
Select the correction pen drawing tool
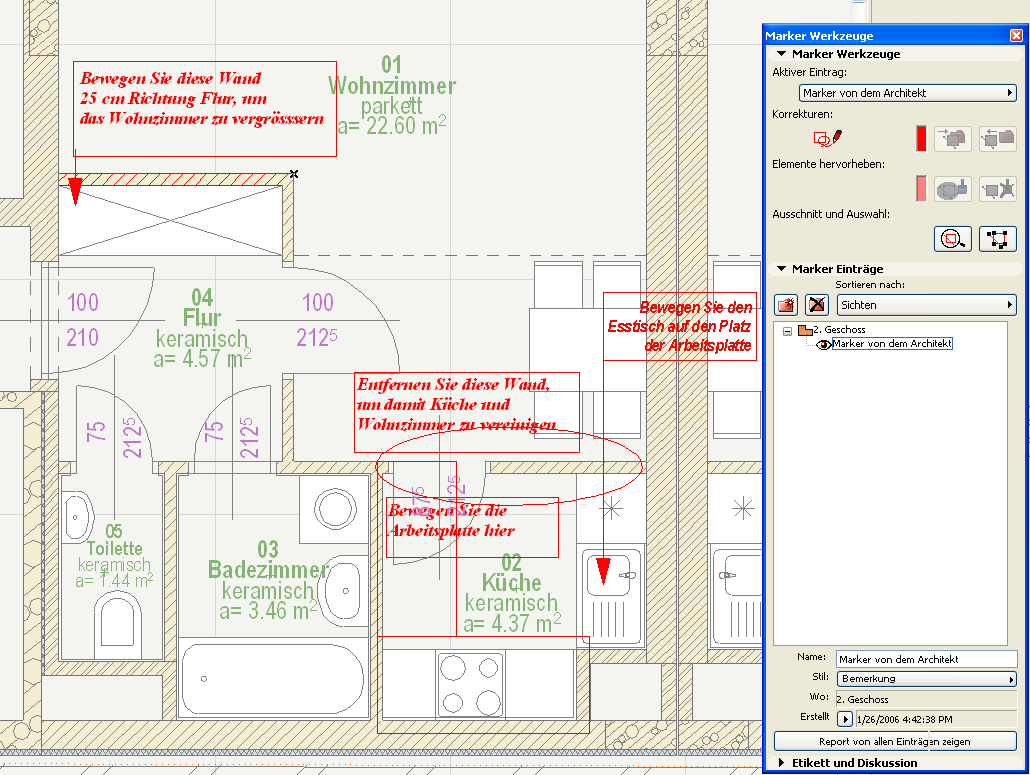click(828, 139)
